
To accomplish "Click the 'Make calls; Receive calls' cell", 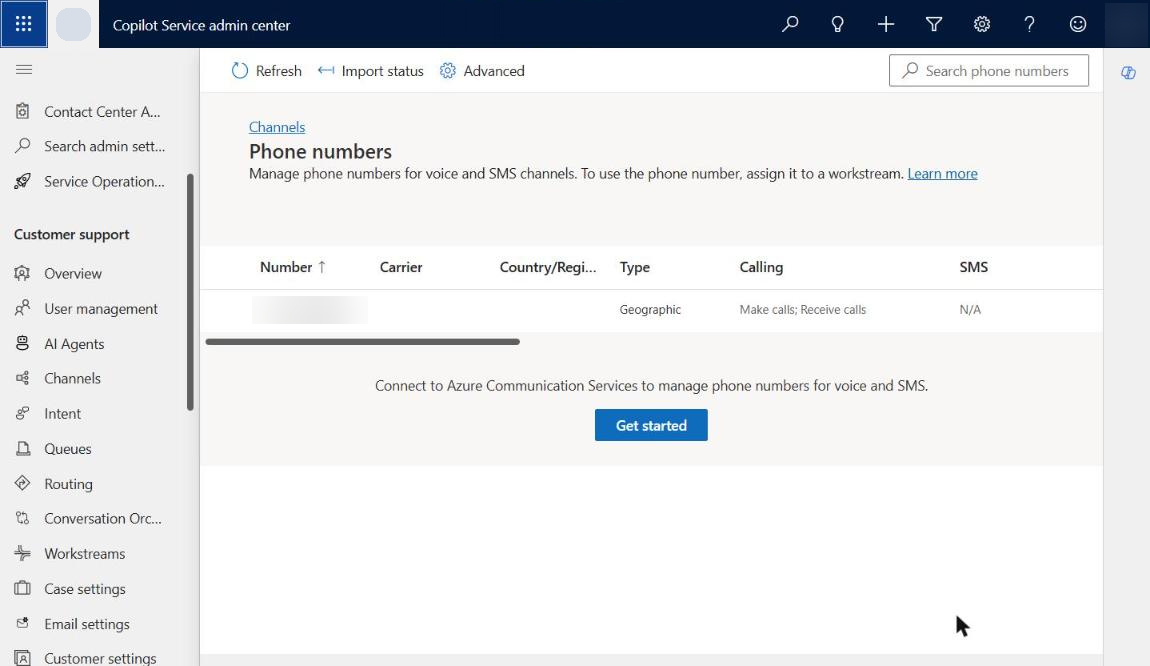I will (x=802, y=310).
